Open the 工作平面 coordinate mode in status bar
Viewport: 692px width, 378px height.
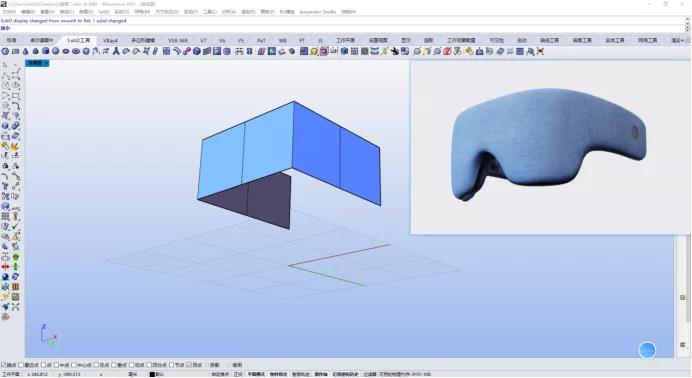[11, 374]
